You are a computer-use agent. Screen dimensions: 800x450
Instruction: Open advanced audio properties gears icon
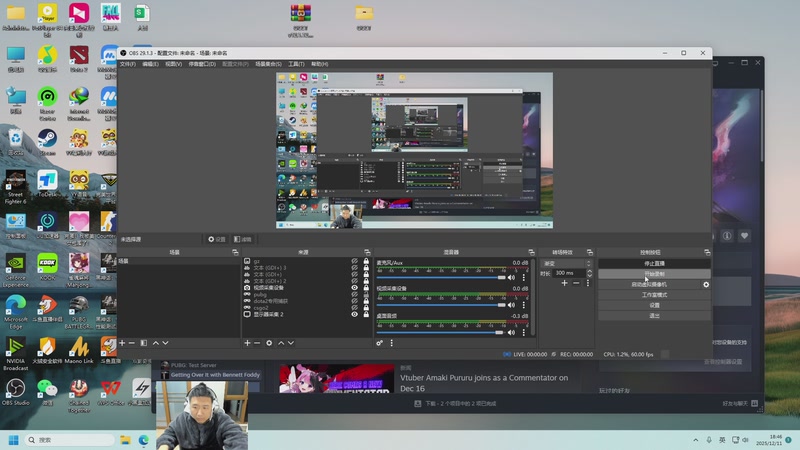(x=380, y=343)
